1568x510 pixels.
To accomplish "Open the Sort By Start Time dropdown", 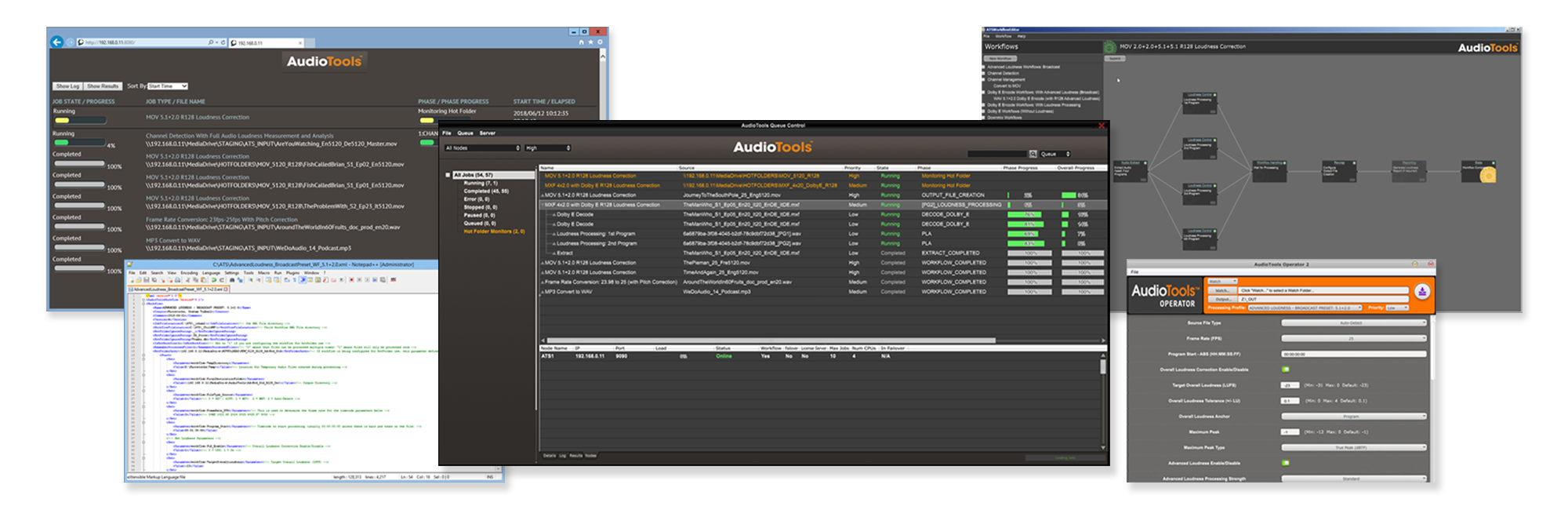I will click(168, 86).
